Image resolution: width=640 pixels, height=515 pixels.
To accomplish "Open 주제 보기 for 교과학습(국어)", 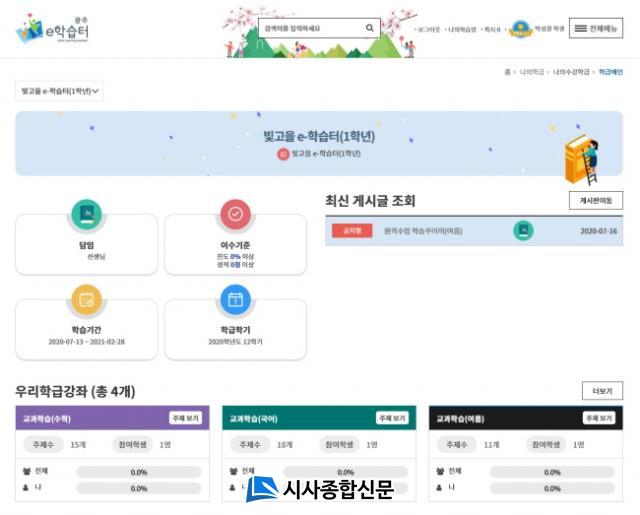I will point(392,418).
